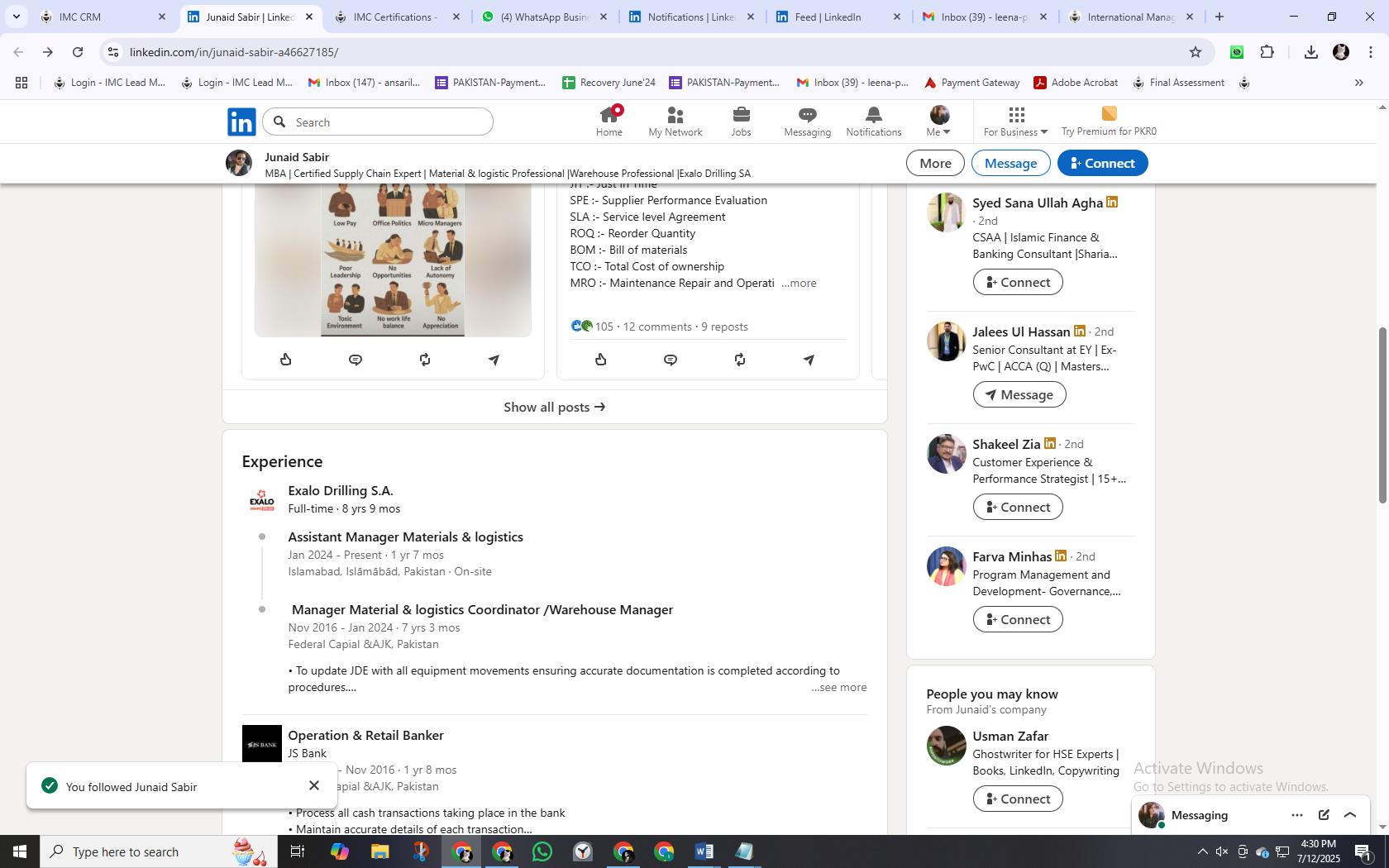Bookmark this page with star icon

1196,52
